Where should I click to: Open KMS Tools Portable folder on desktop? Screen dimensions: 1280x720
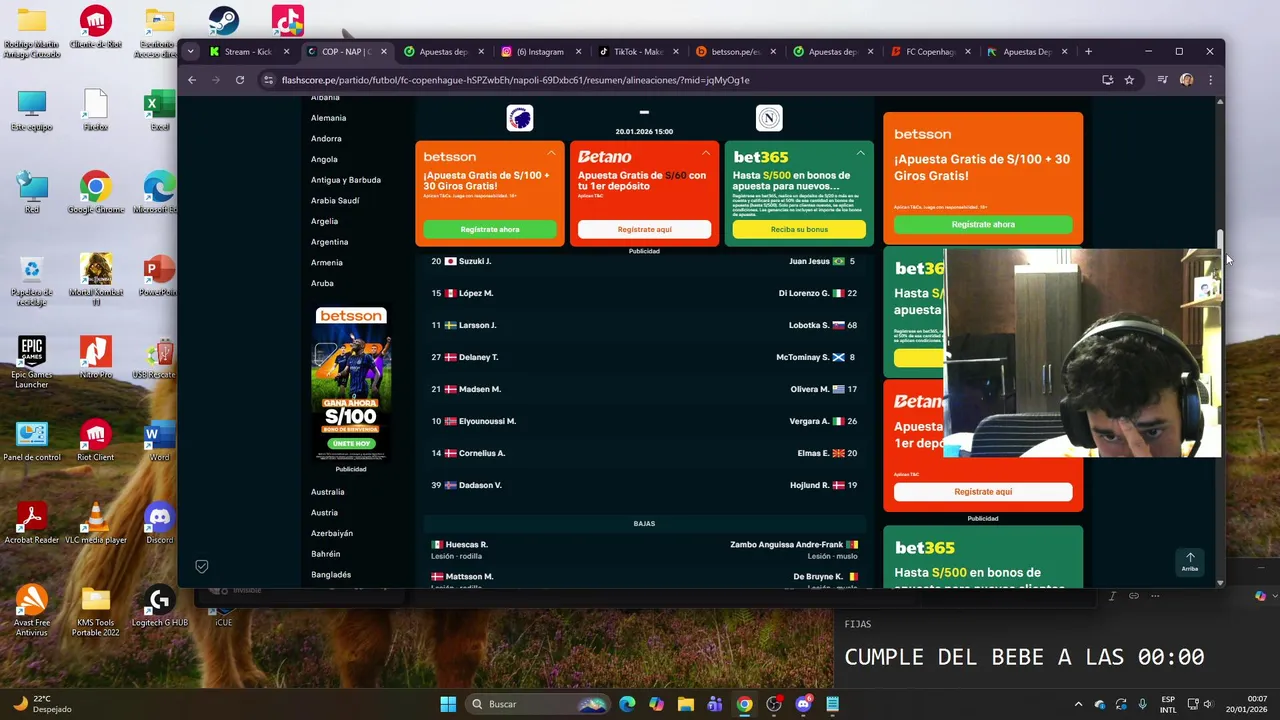click(96, 610)
